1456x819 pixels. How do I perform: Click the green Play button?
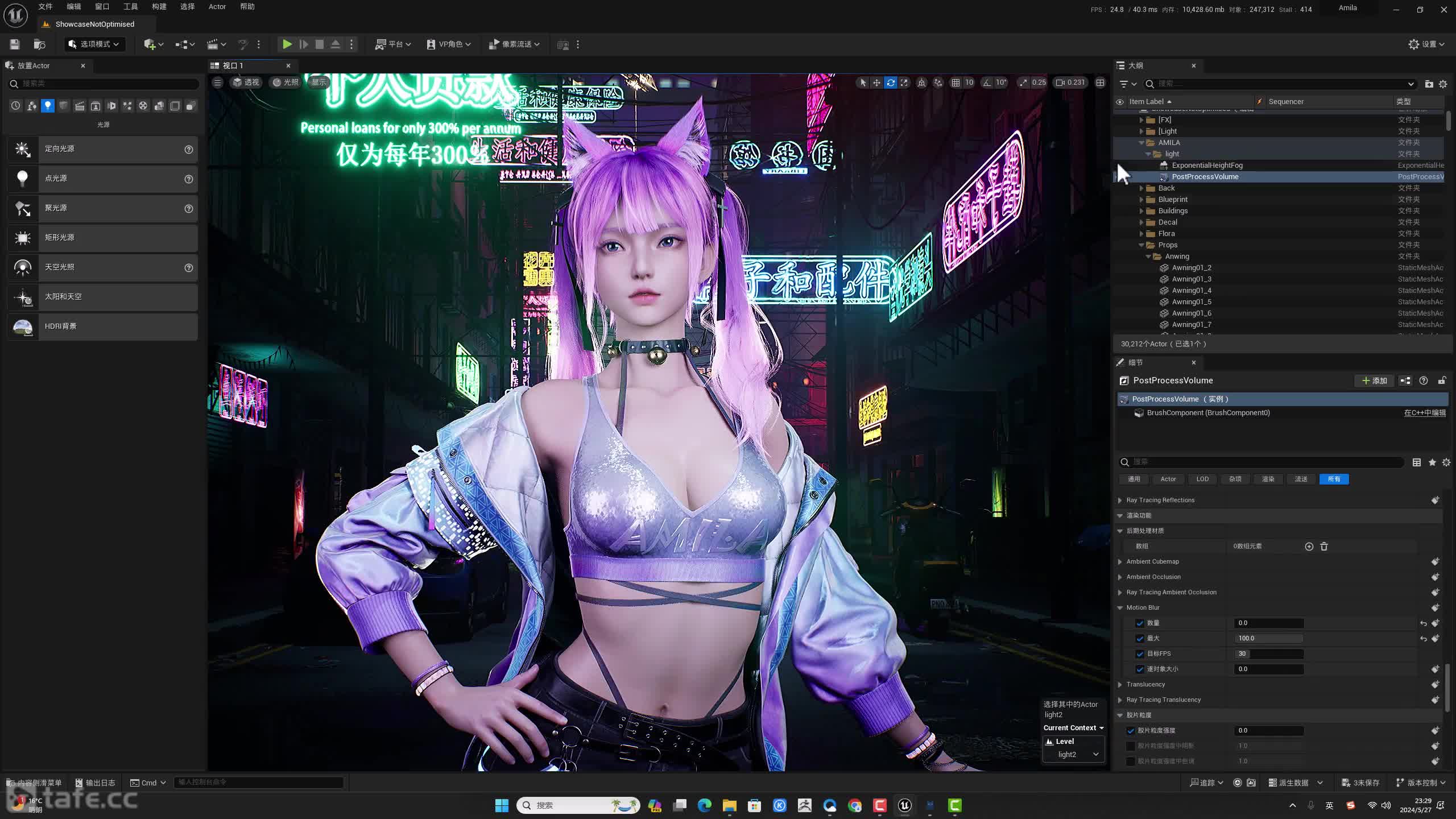click(287, 44)
